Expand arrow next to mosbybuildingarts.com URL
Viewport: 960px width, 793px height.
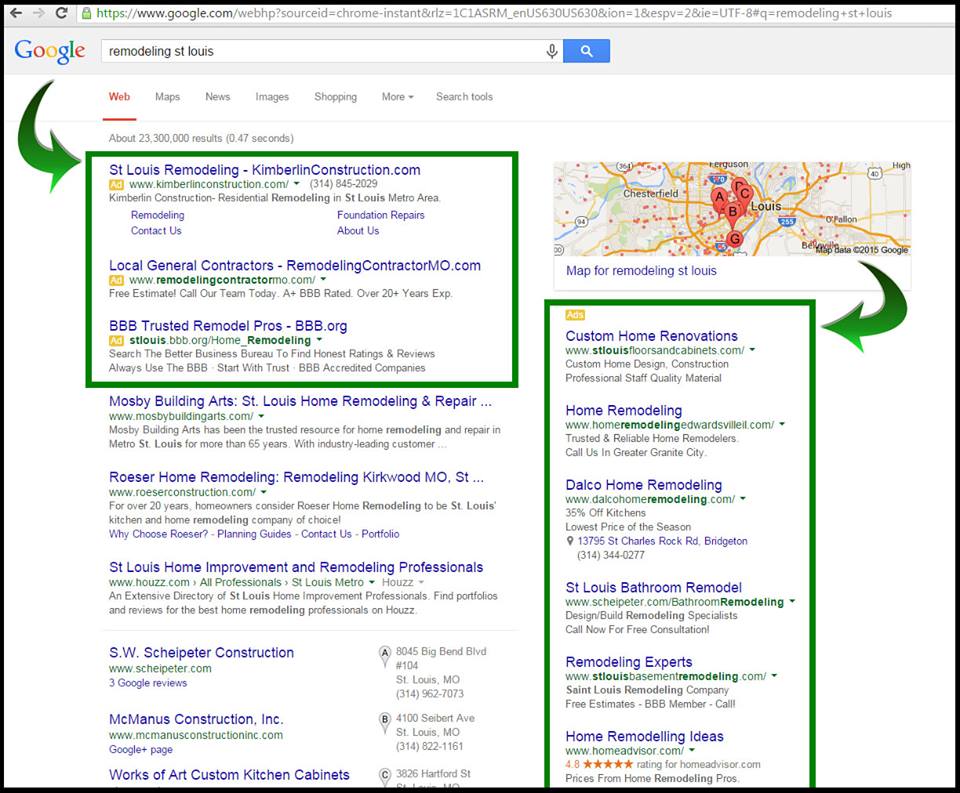(x=262, y=416)
